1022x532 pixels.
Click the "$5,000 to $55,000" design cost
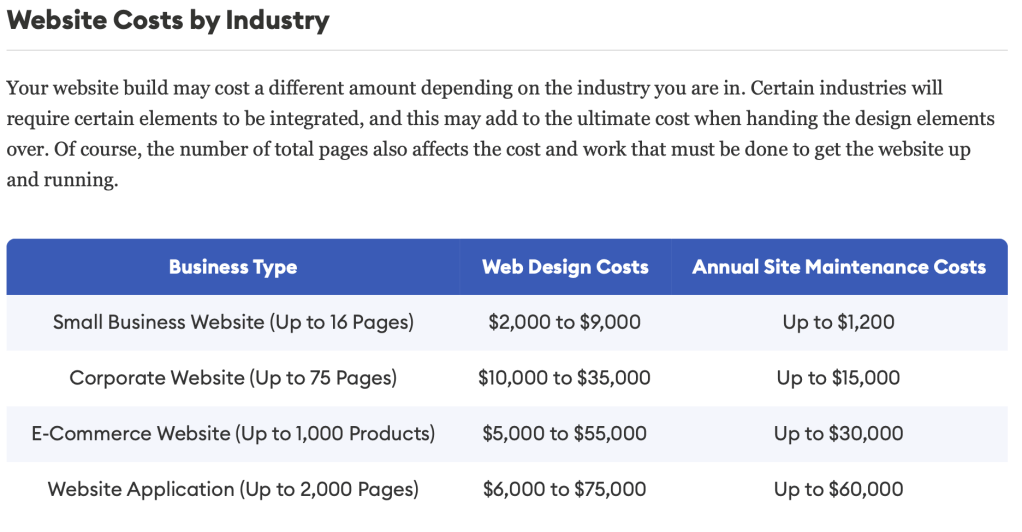565,434
